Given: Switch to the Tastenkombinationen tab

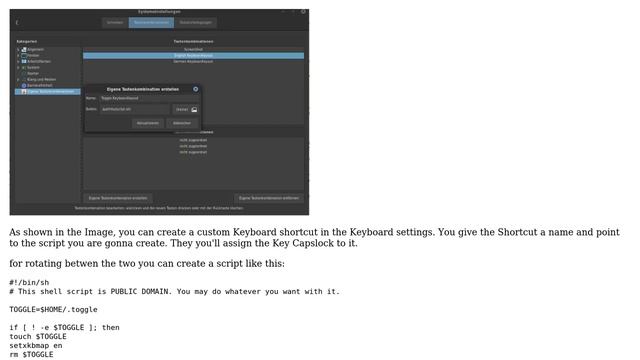Looking at the screenshot, I should [x=151, y=22].
